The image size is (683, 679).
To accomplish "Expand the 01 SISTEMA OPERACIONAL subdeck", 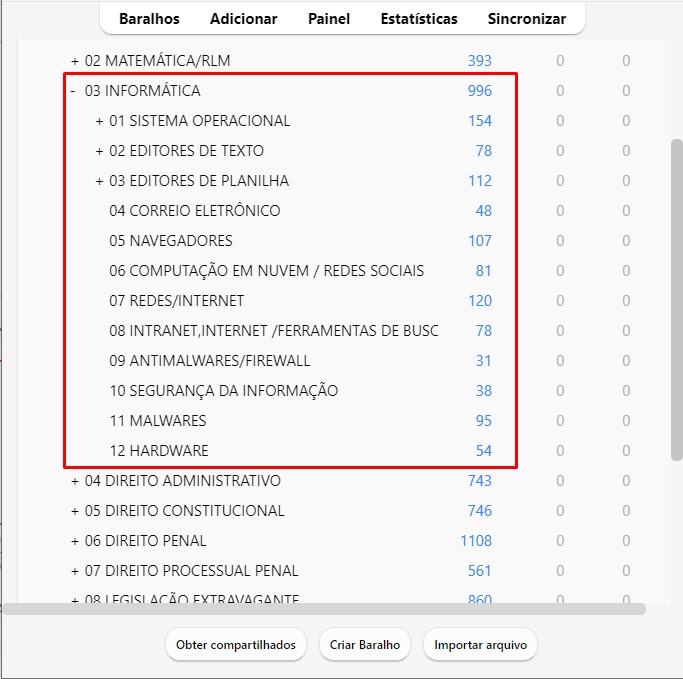I will click(99, 121).
